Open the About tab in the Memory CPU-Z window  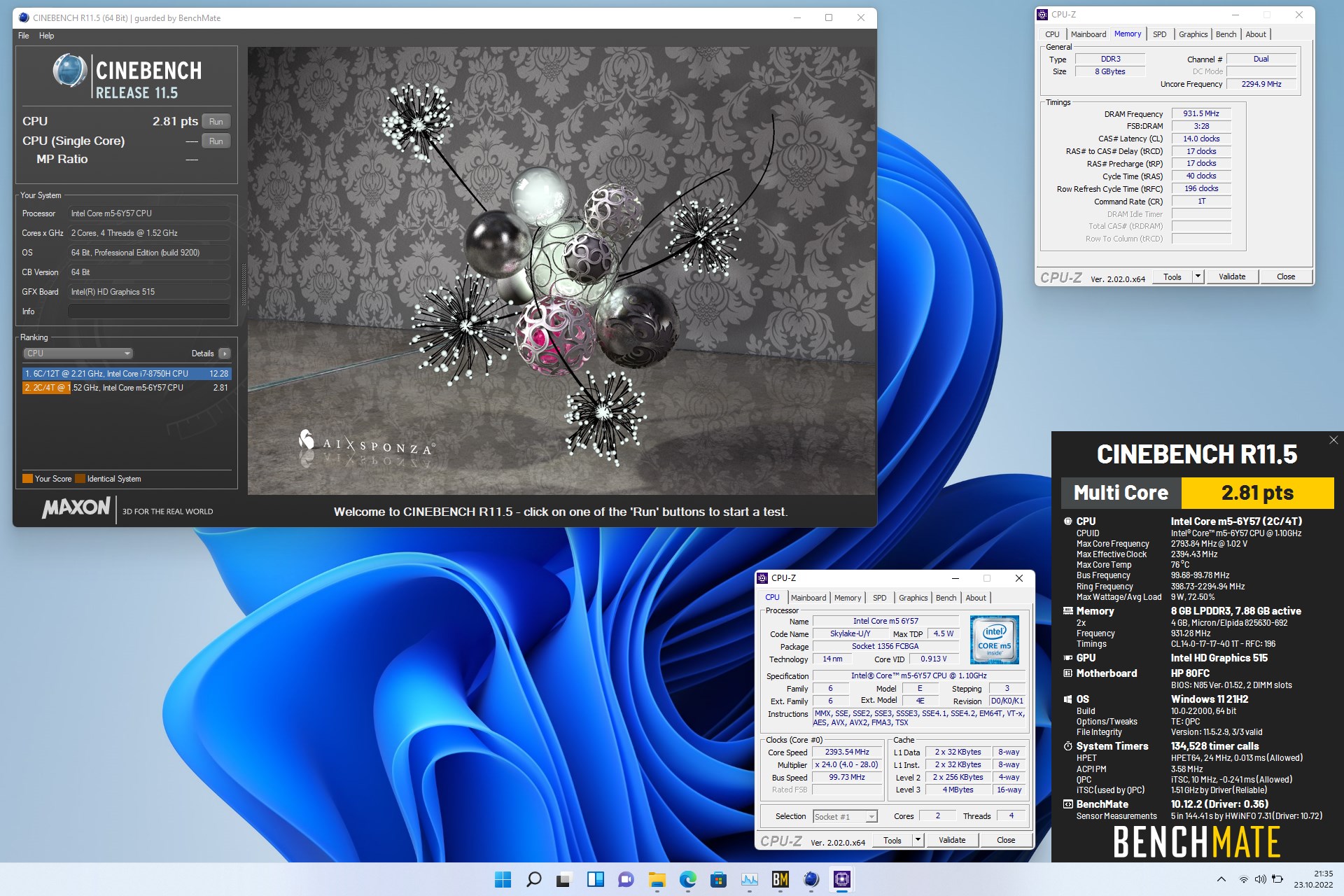point(1256,34)
